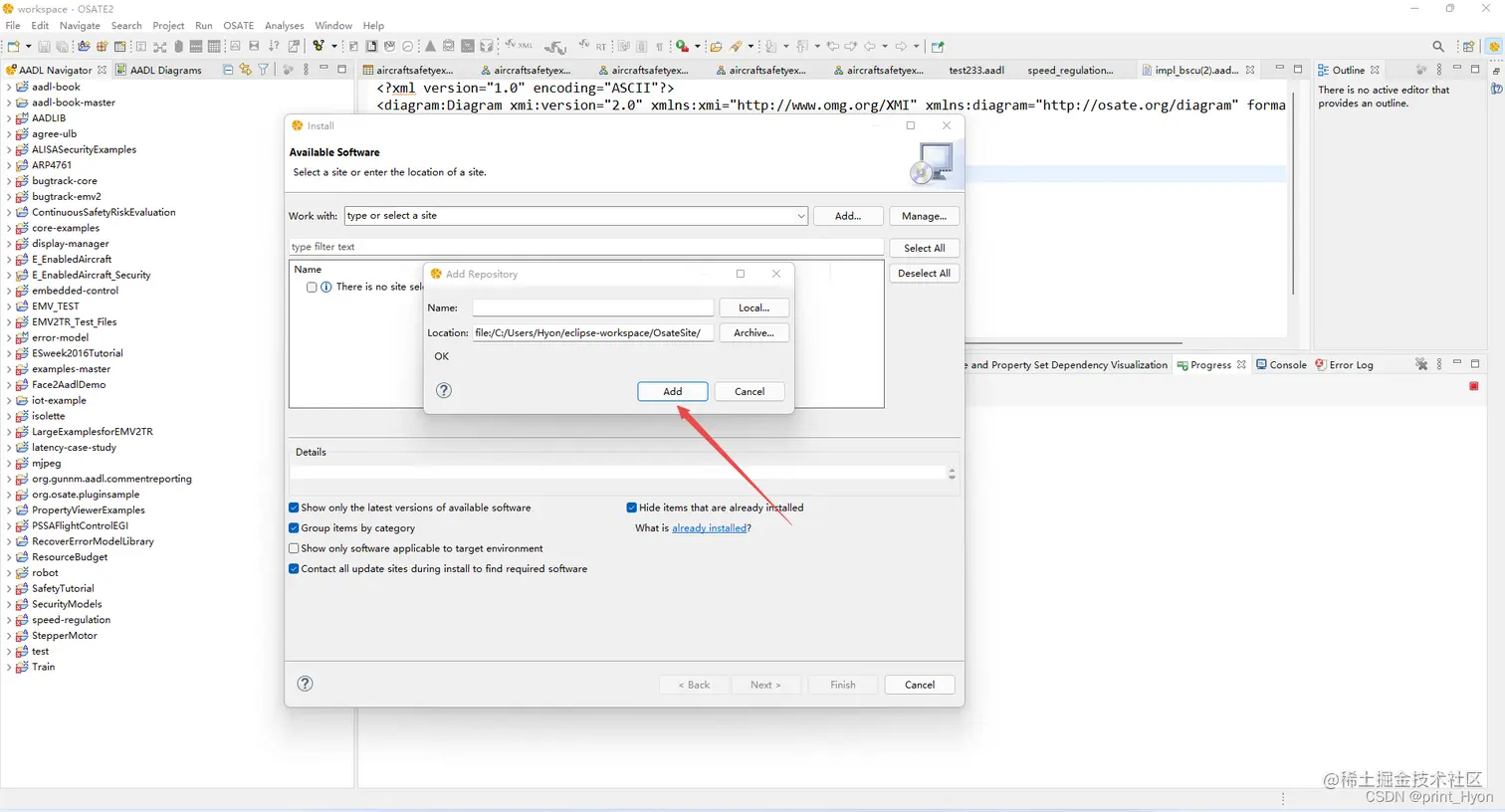Click the Back navigation arrow icon
This screenshot has width=1505, height=812.
(x=870, y=46)
